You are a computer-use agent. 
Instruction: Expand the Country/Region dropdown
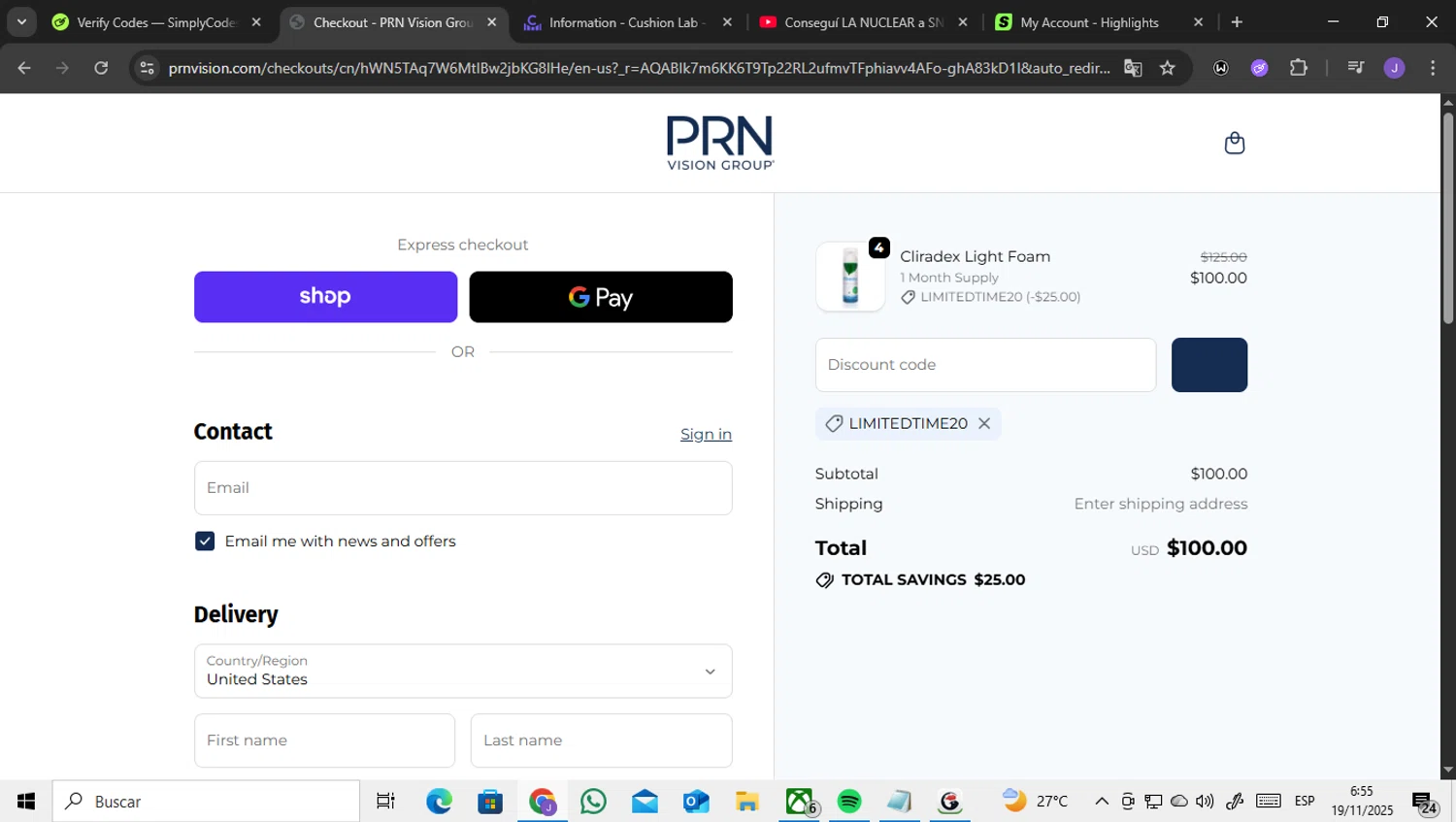(463, 671)
